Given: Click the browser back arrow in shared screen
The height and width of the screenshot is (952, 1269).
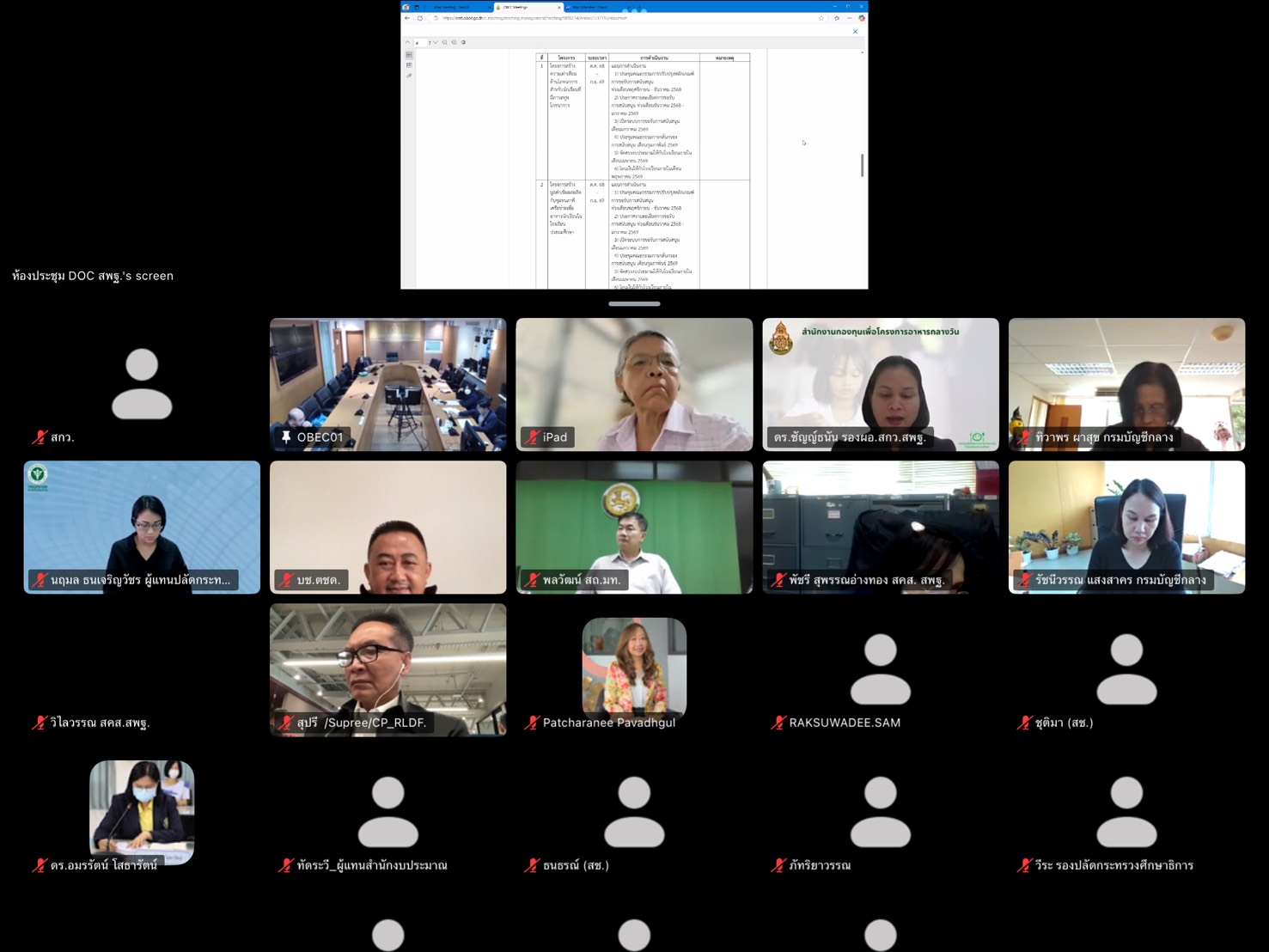Looking at the screenshot, I should click(407, 18).
